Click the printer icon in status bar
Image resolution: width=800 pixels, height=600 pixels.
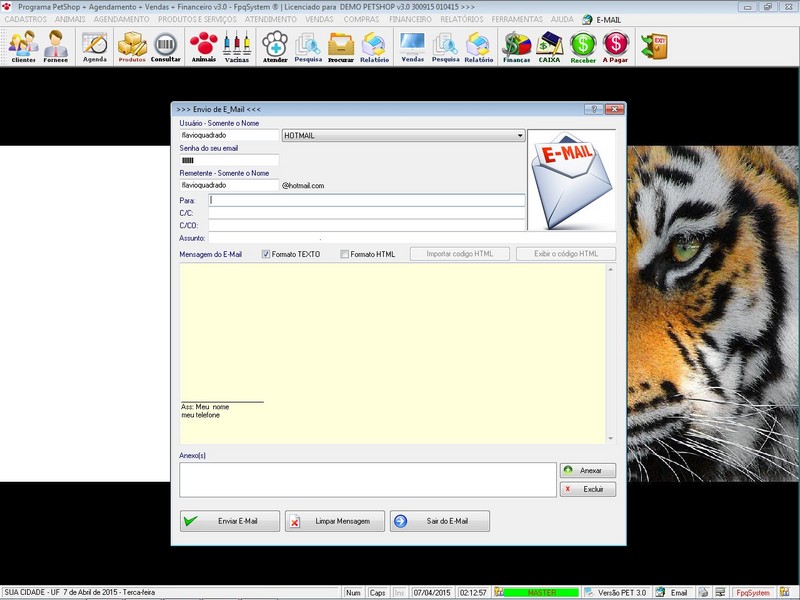pos(704,592)
